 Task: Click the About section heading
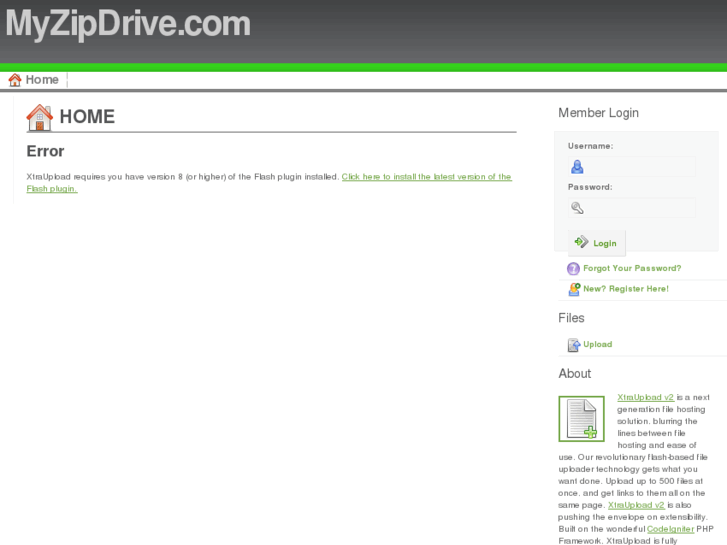574,373
